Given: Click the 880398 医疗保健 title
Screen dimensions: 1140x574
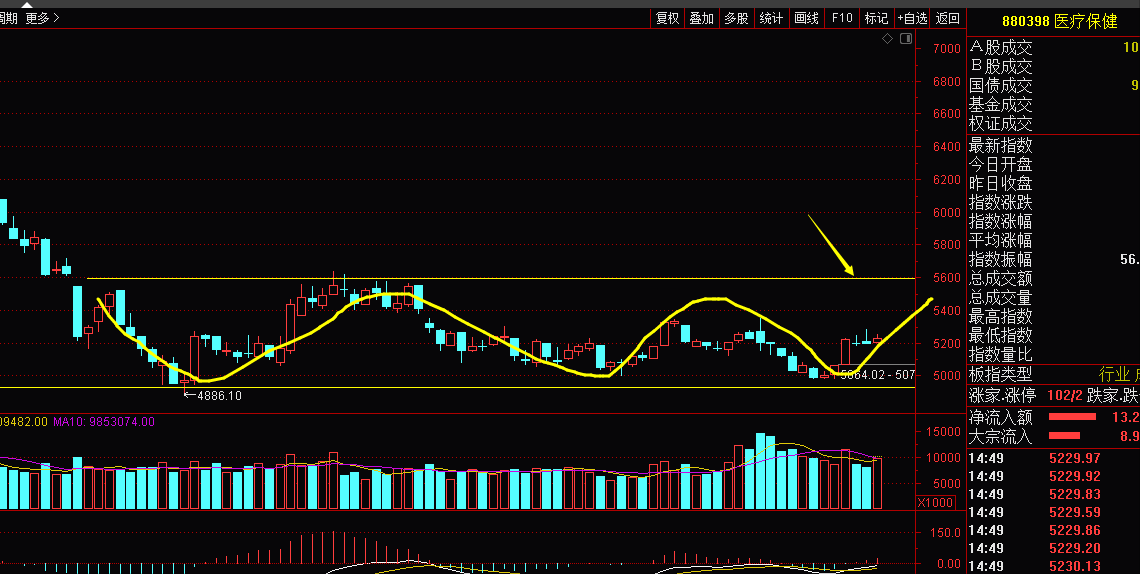Looking at the screenshot, I should pos(1059,22).
